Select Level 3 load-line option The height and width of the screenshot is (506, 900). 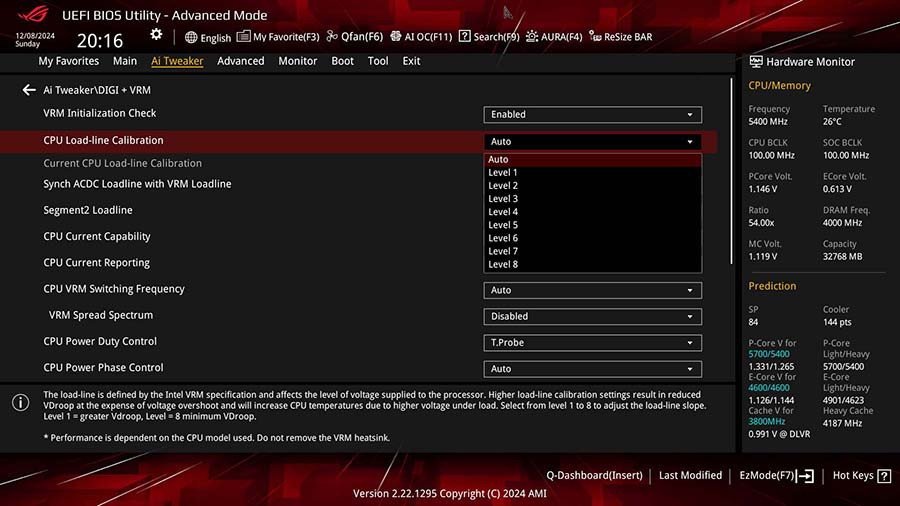(592, 199)
